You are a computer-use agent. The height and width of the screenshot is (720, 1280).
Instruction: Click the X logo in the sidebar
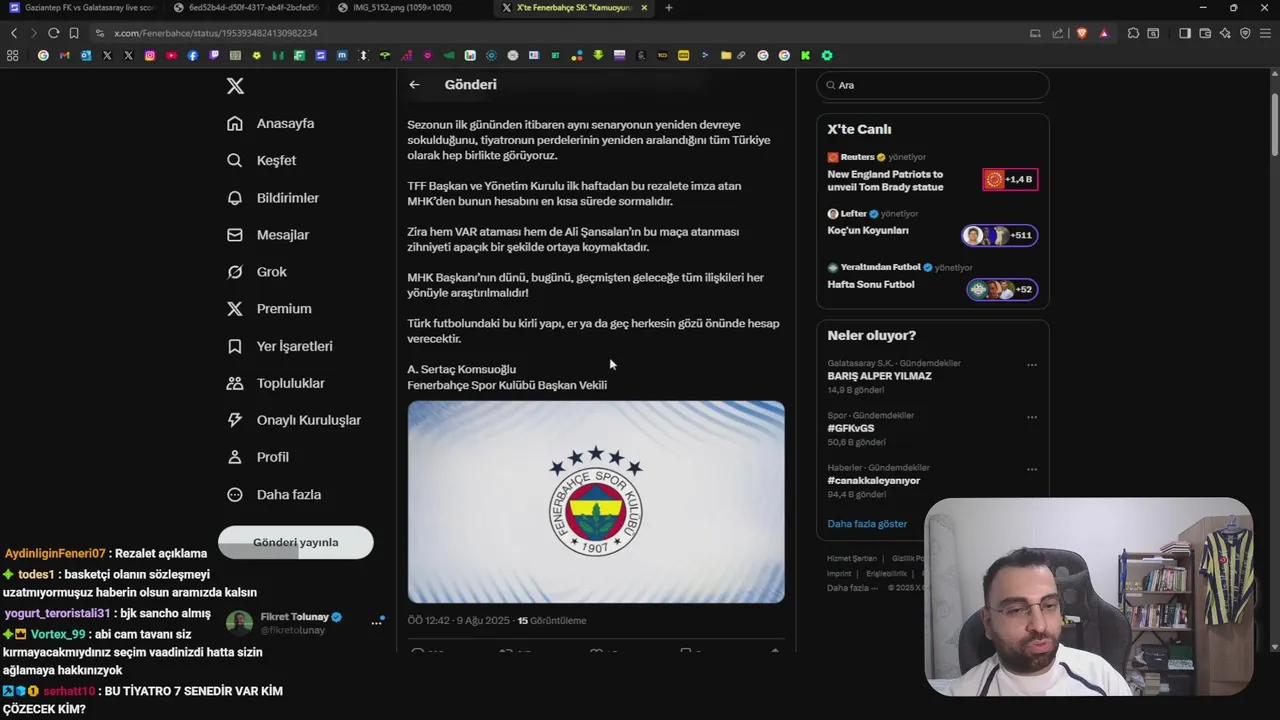pos(235,86)
